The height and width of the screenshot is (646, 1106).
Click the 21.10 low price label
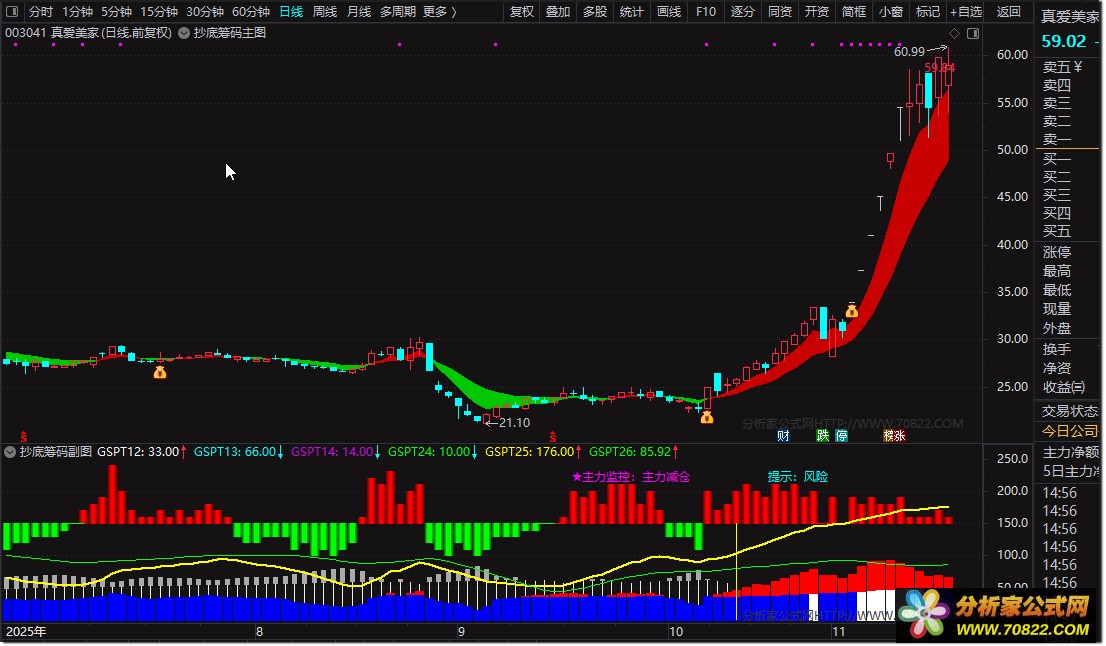coord(514,423)
